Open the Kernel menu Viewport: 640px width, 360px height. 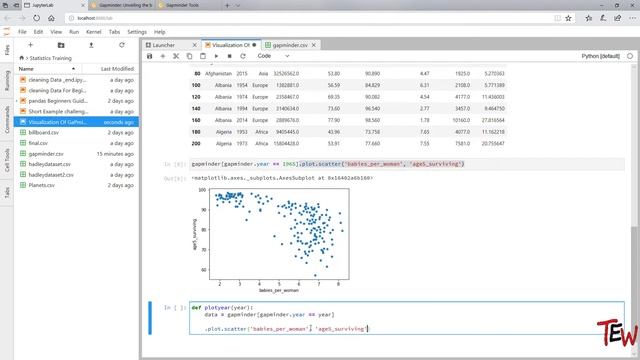click(x=93, y=32)
